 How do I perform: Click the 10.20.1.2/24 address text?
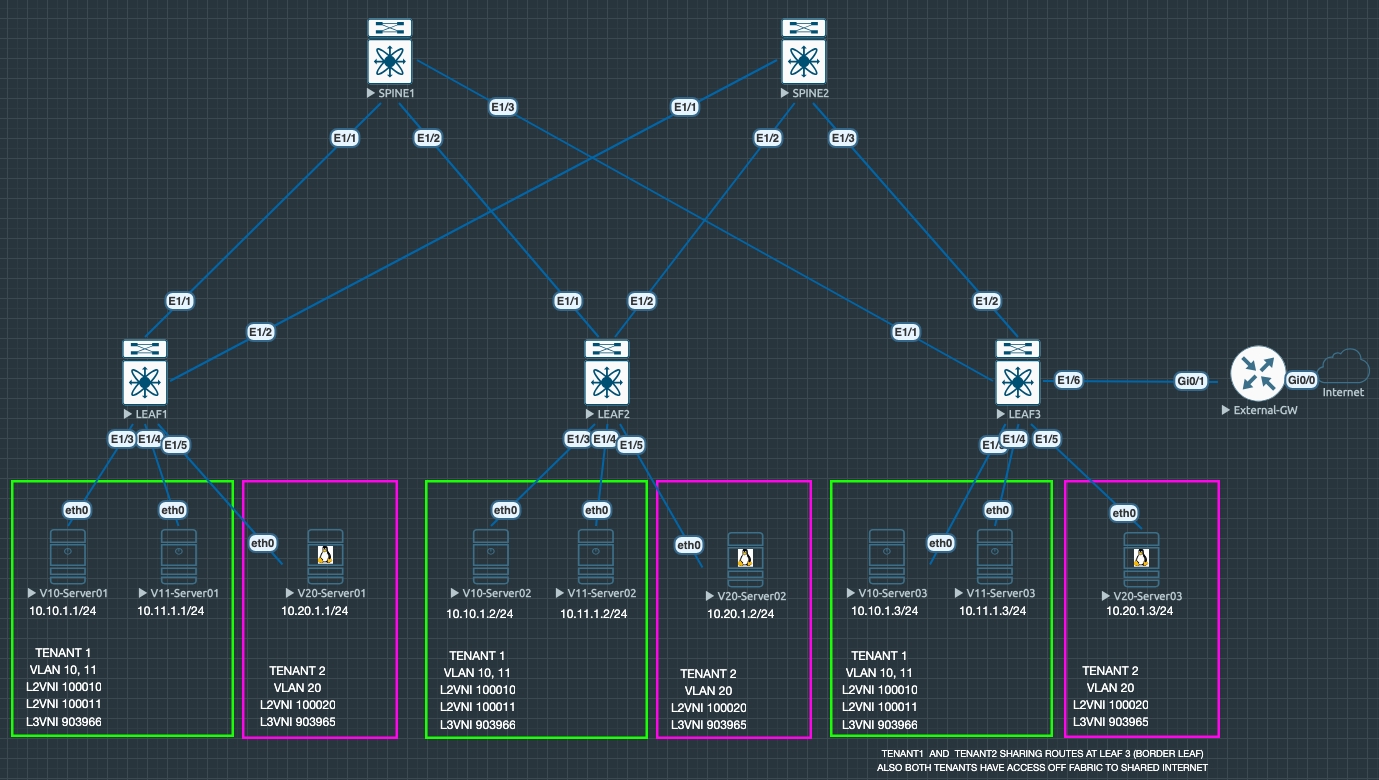pyautogui.click(x=740, y=614)
